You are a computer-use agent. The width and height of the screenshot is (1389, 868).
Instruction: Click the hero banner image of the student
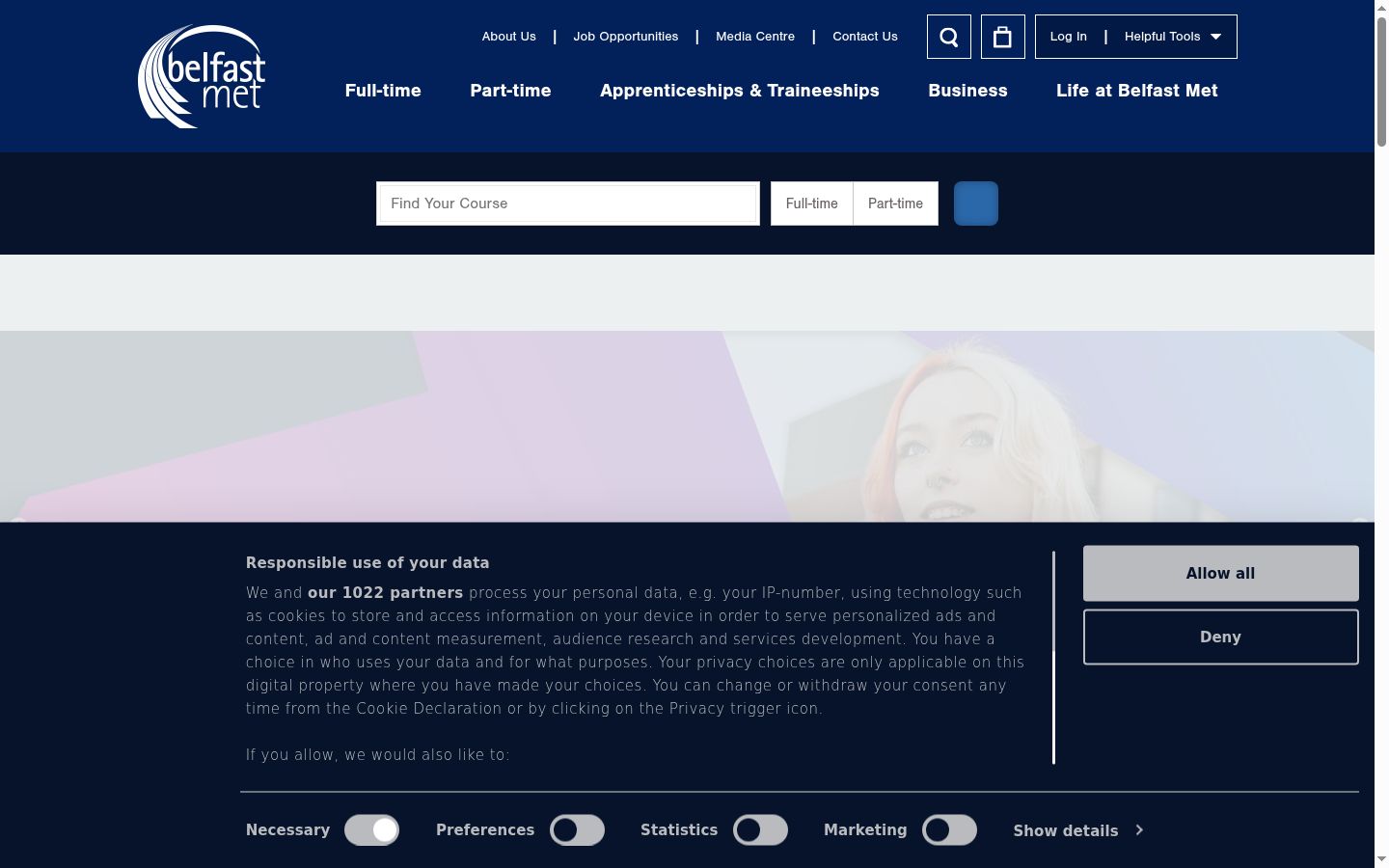pos(687,426)
